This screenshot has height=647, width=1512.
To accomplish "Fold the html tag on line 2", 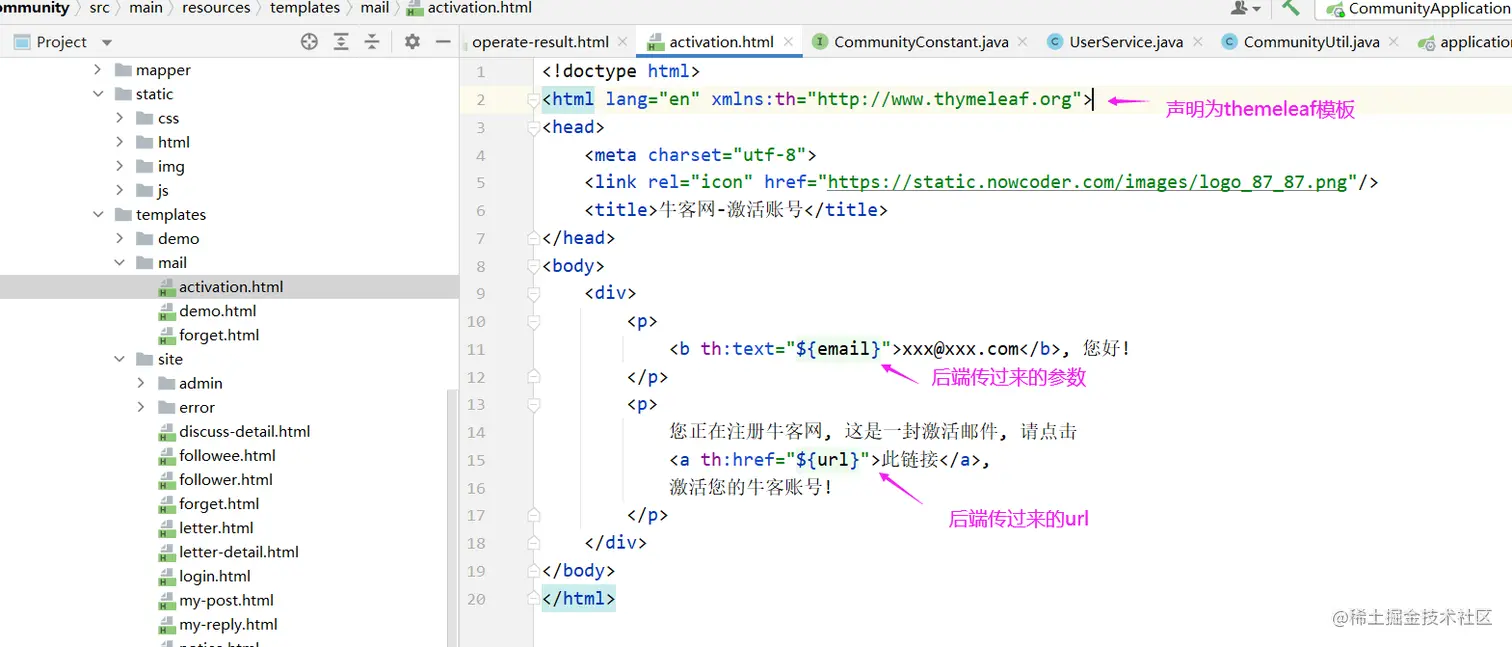I will pos(533,99).
